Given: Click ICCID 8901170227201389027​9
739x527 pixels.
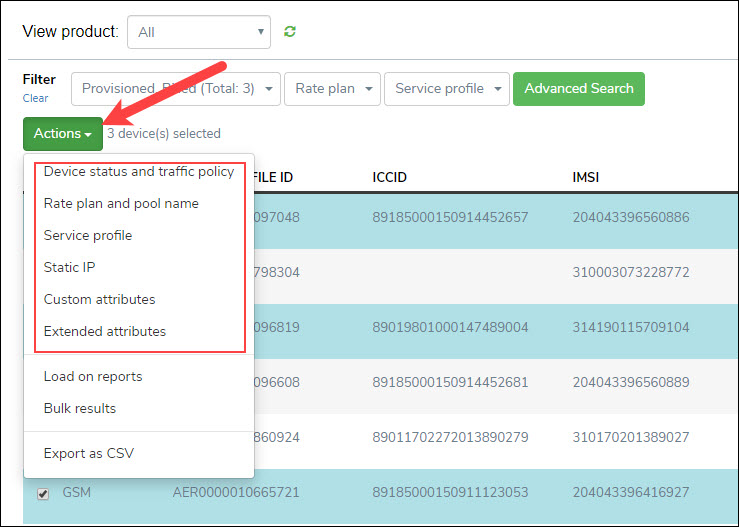Looking at the screenshot, I should (x=450, y=437).
